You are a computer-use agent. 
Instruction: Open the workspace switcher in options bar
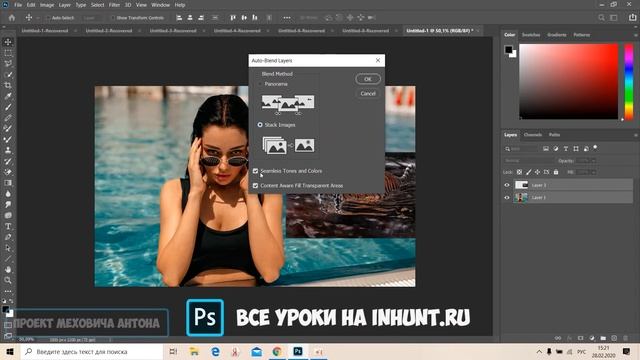click(613, 18)
